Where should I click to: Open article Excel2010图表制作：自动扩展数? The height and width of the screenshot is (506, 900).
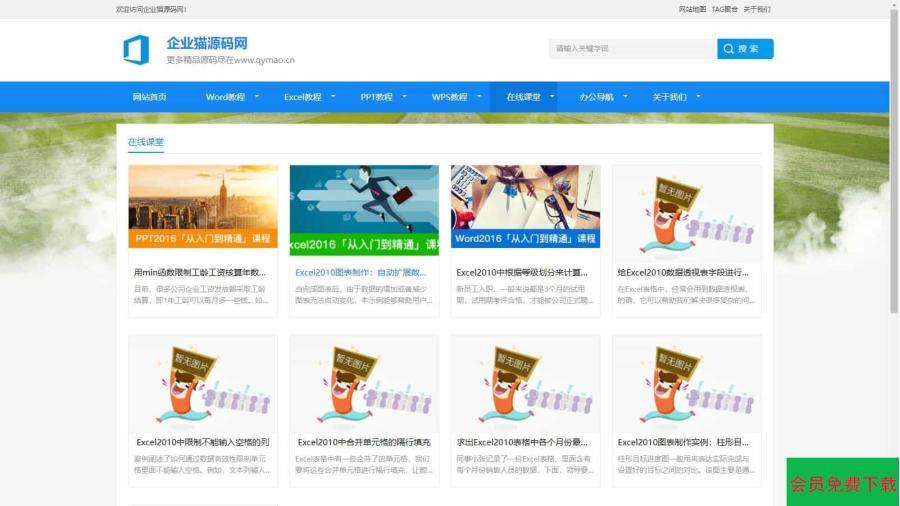360,273
